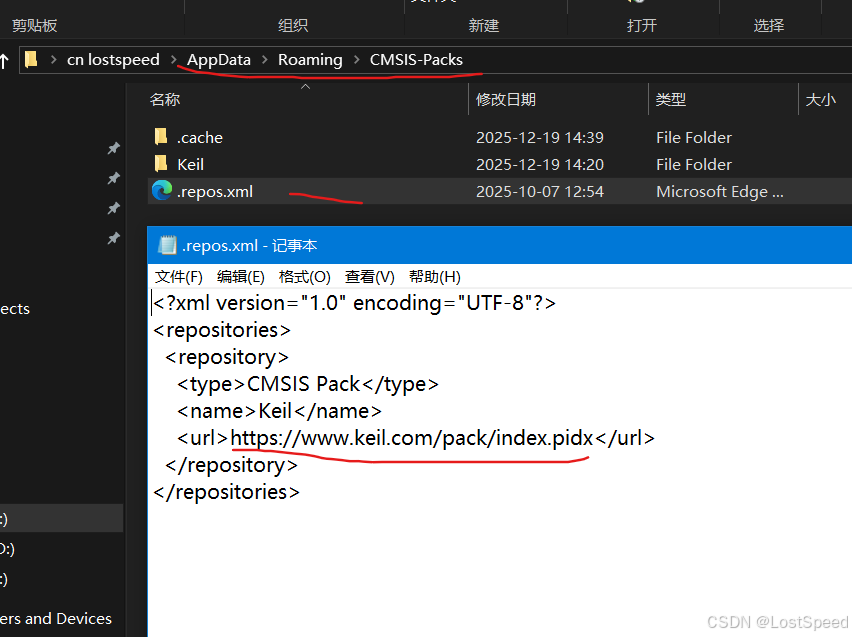Click the .cache folder icon
The image size is (852, 637).
tap(161, 136)
